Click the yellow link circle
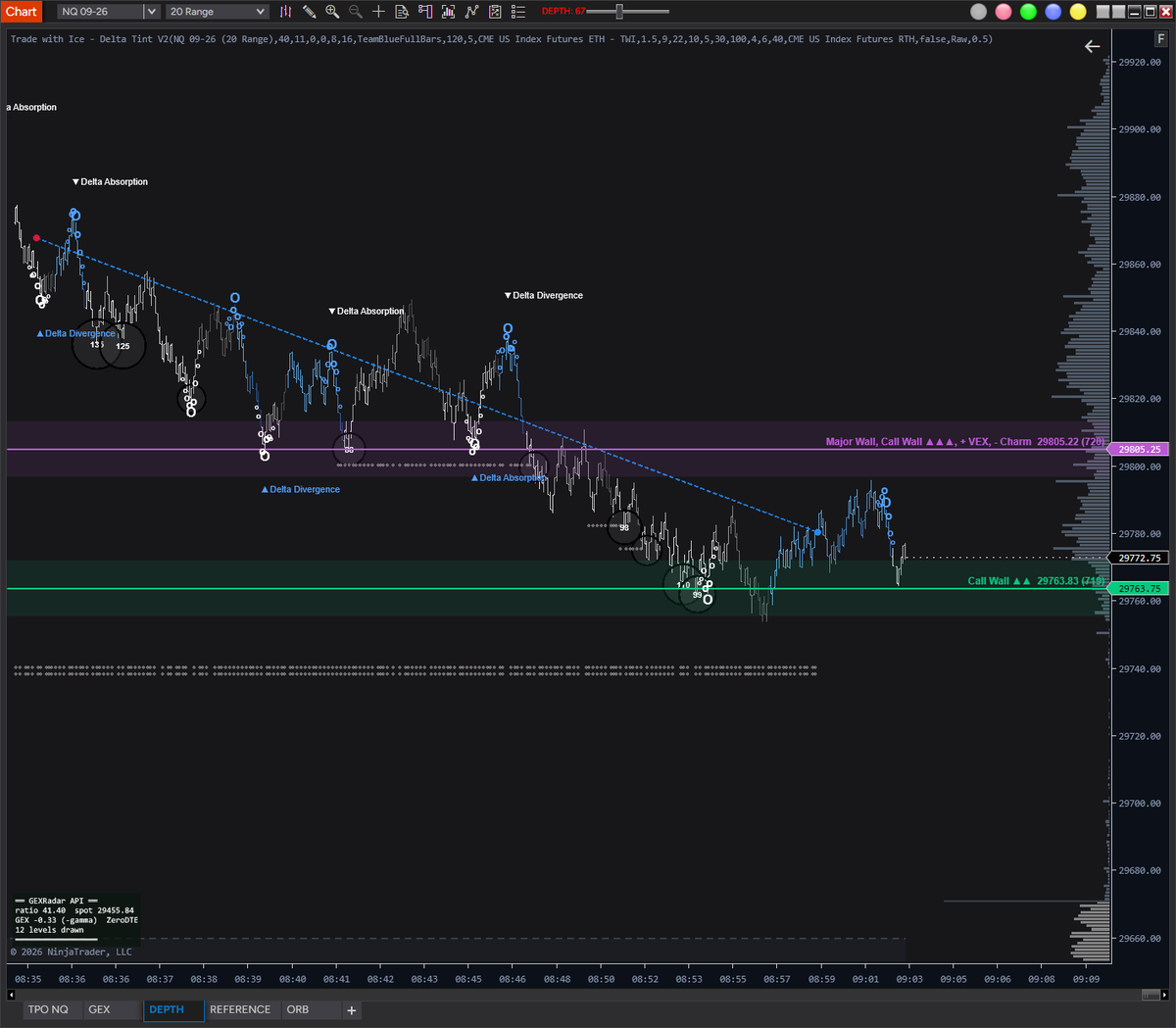 point(1078,12)
